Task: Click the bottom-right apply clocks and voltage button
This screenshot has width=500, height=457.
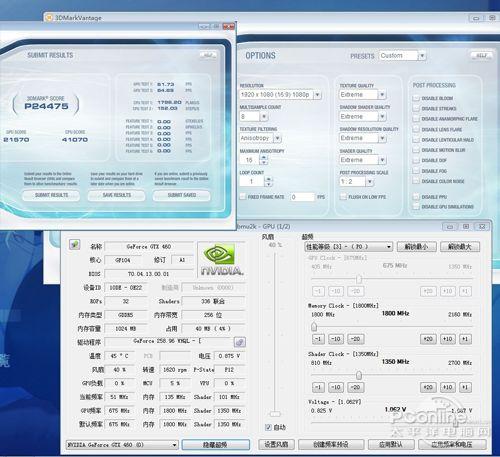Action: (452, 444)
